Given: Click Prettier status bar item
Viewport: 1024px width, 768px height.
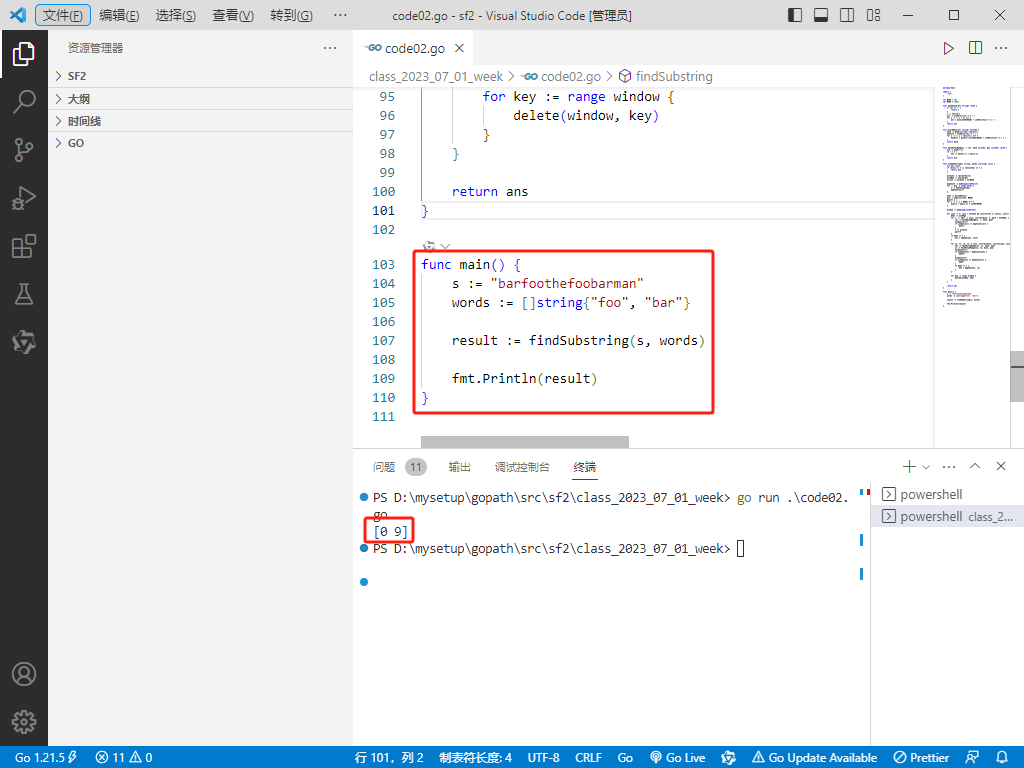Looking at the screenshot, I should (921, 758).
